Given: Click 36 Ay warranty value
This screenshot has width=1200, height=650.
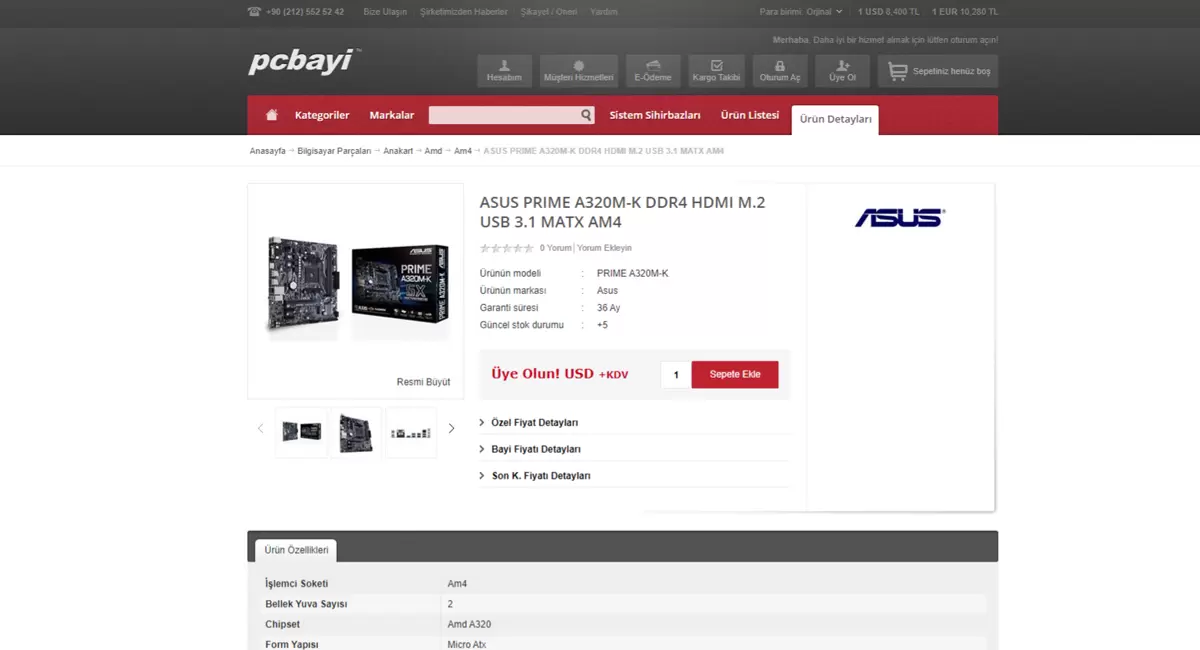Looking at the screenshot, I should pos(608,308).
